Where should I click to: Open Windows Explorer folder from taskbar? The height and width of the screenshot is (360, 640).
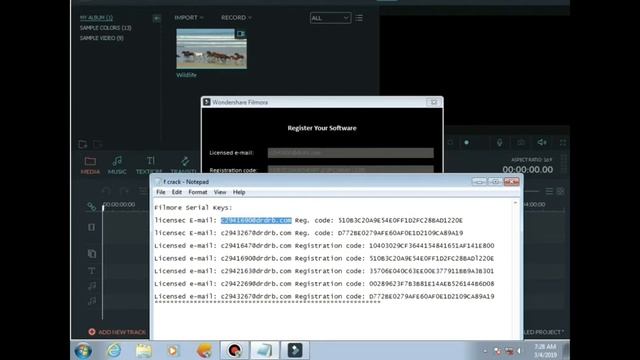point(143,351)
